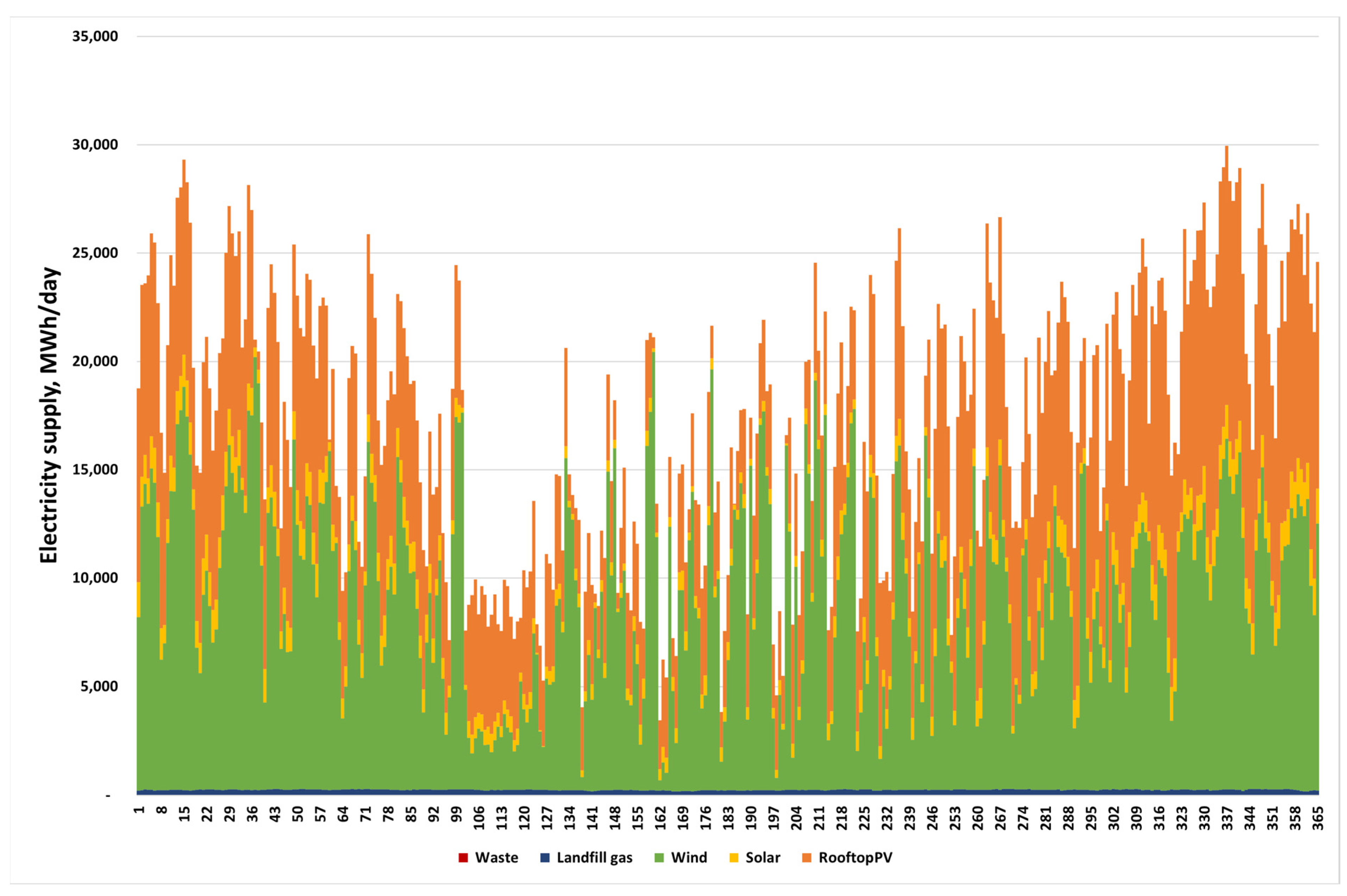The width and height of the screenshot is (1347, 896).
Task: Select the Wind legend label text
Action: click(x=689, y=858)
